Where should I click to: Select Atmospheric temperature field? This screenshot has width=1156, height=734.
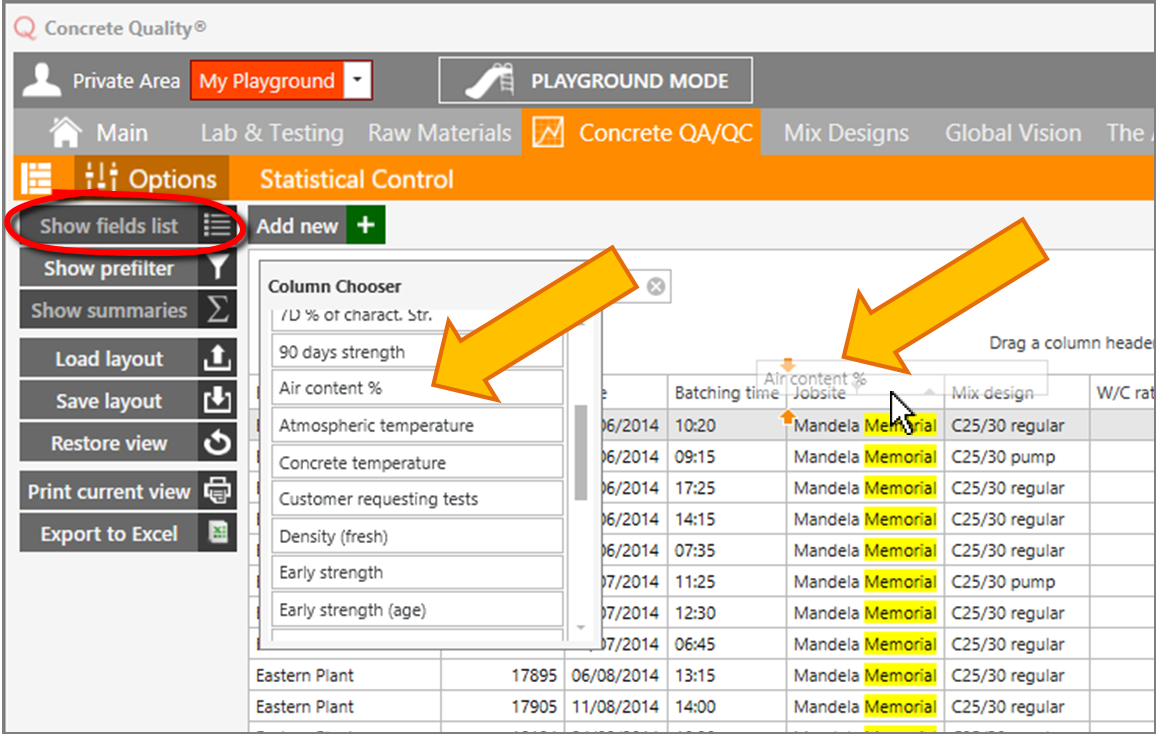(x=417, y=425)
